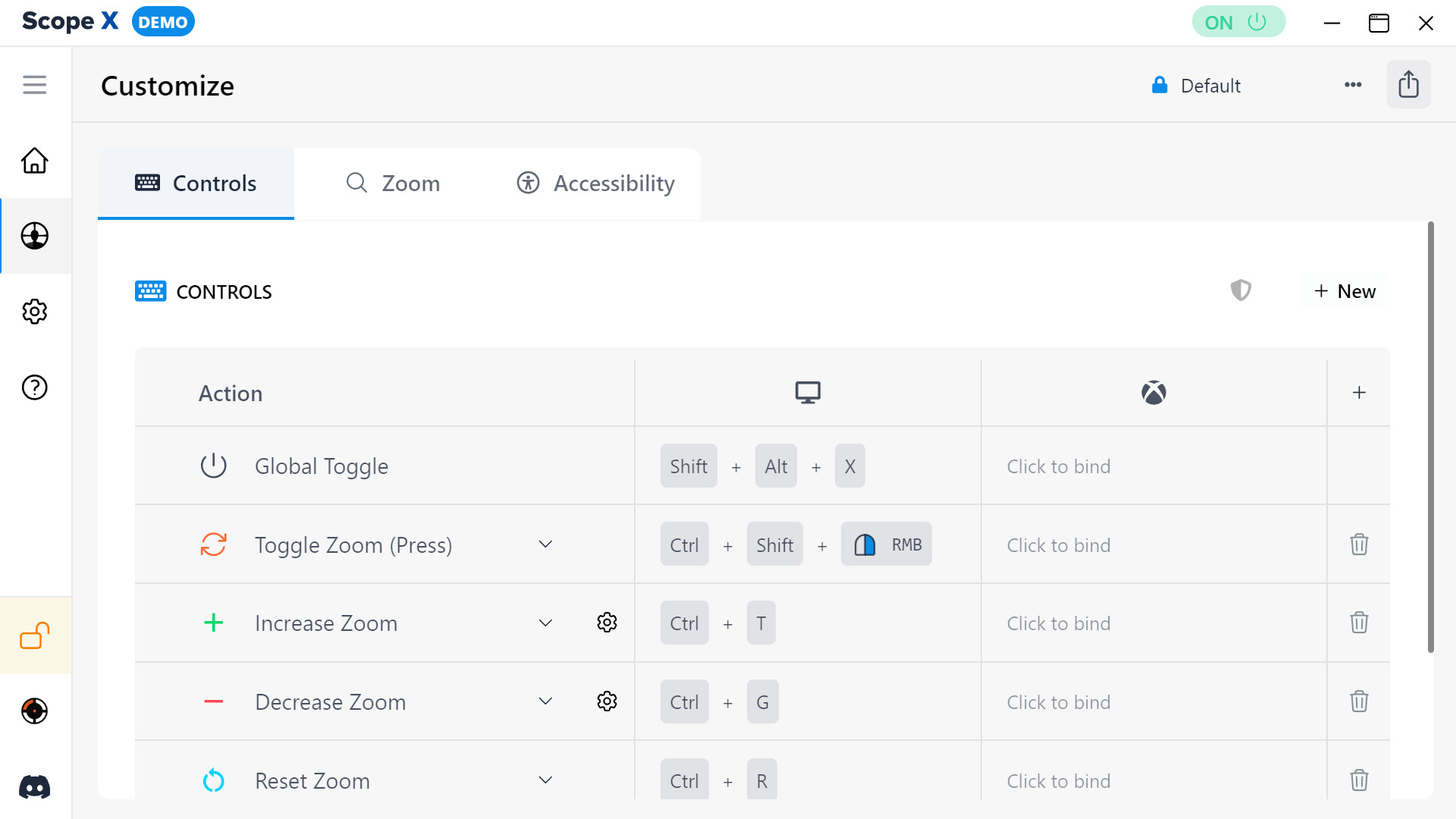The height and width of the screenshot is (819, 1456).
Task: Switch to the Accessibility tab
Action: 596,184
